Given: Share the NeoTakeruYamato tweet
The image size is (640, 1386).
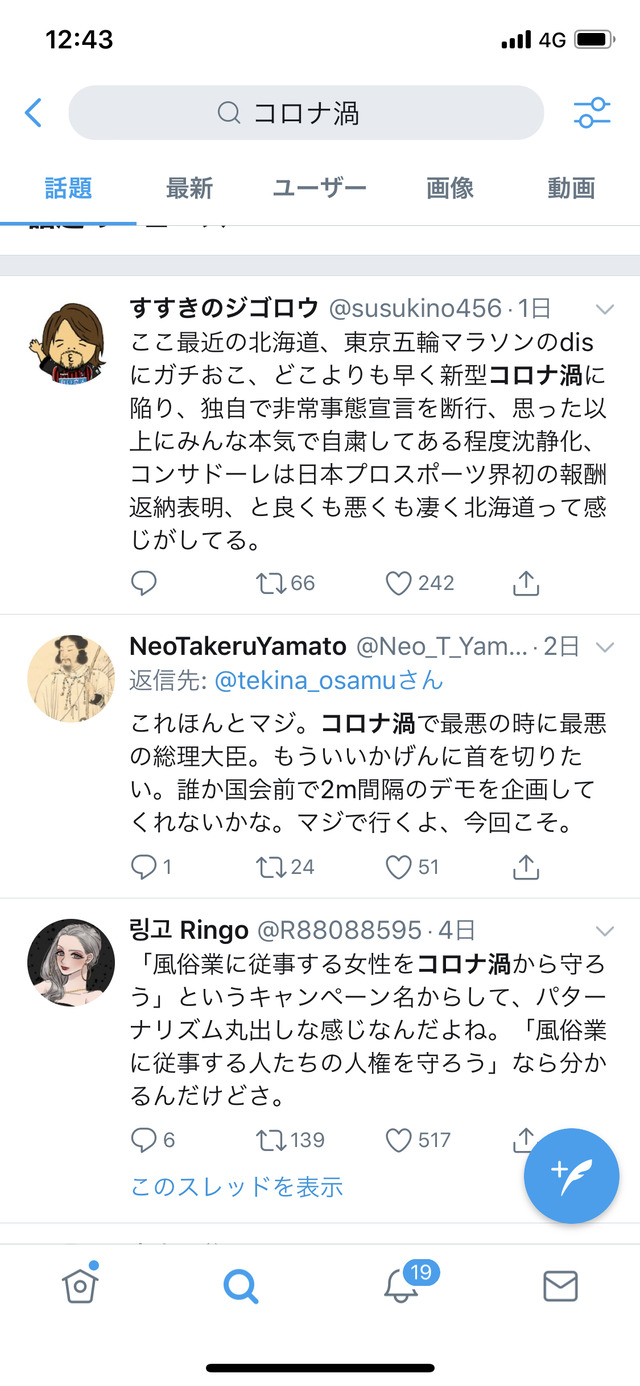Looking at the screenshot, I should tap(526, 867).
